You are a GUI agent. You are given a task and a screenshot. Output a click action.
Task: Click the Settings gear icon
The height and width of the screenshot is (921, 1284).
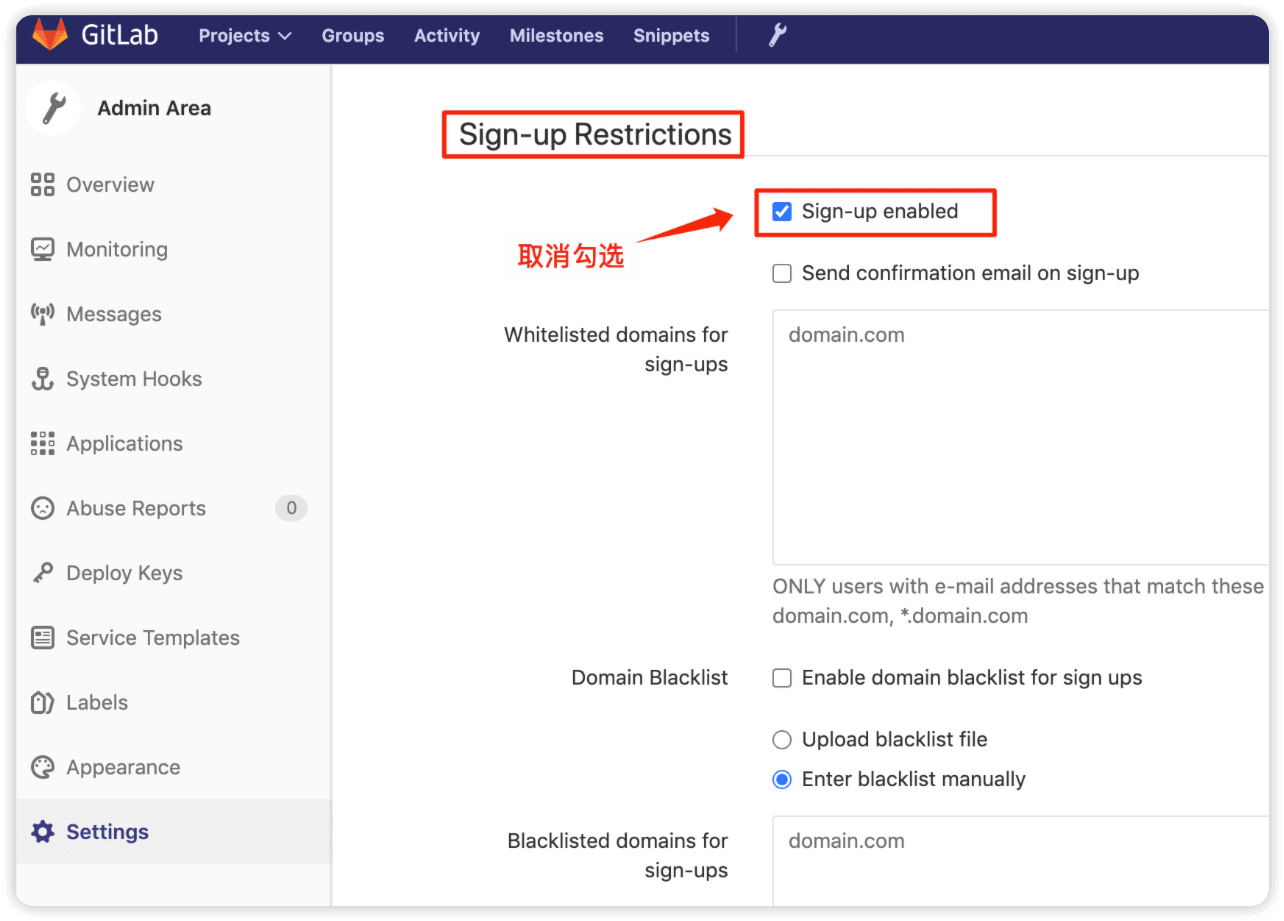42,832
